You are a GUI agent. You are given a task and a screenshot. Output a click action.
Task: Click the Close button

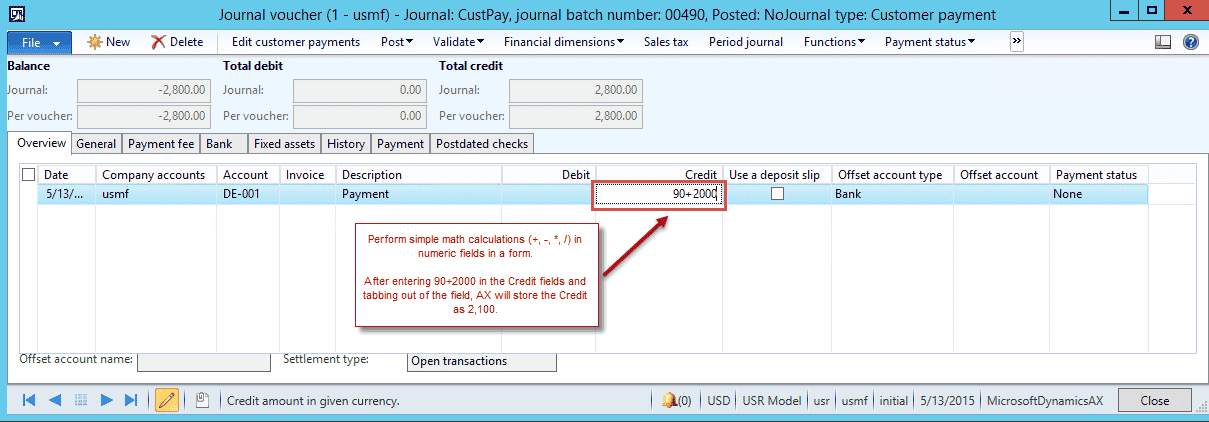pyautogui.click(x=1154, y=400)
